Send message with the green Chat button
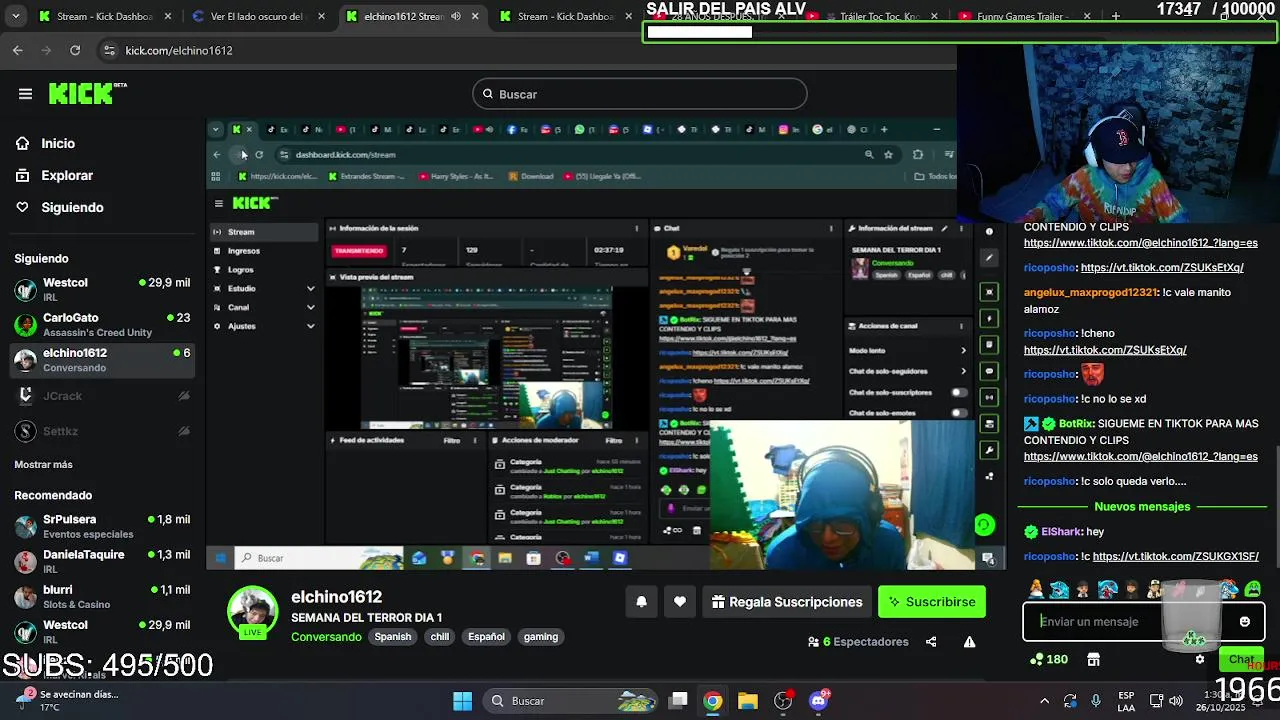The image size is (1280, 720). pyautogui.click(x=1241, y=660)
